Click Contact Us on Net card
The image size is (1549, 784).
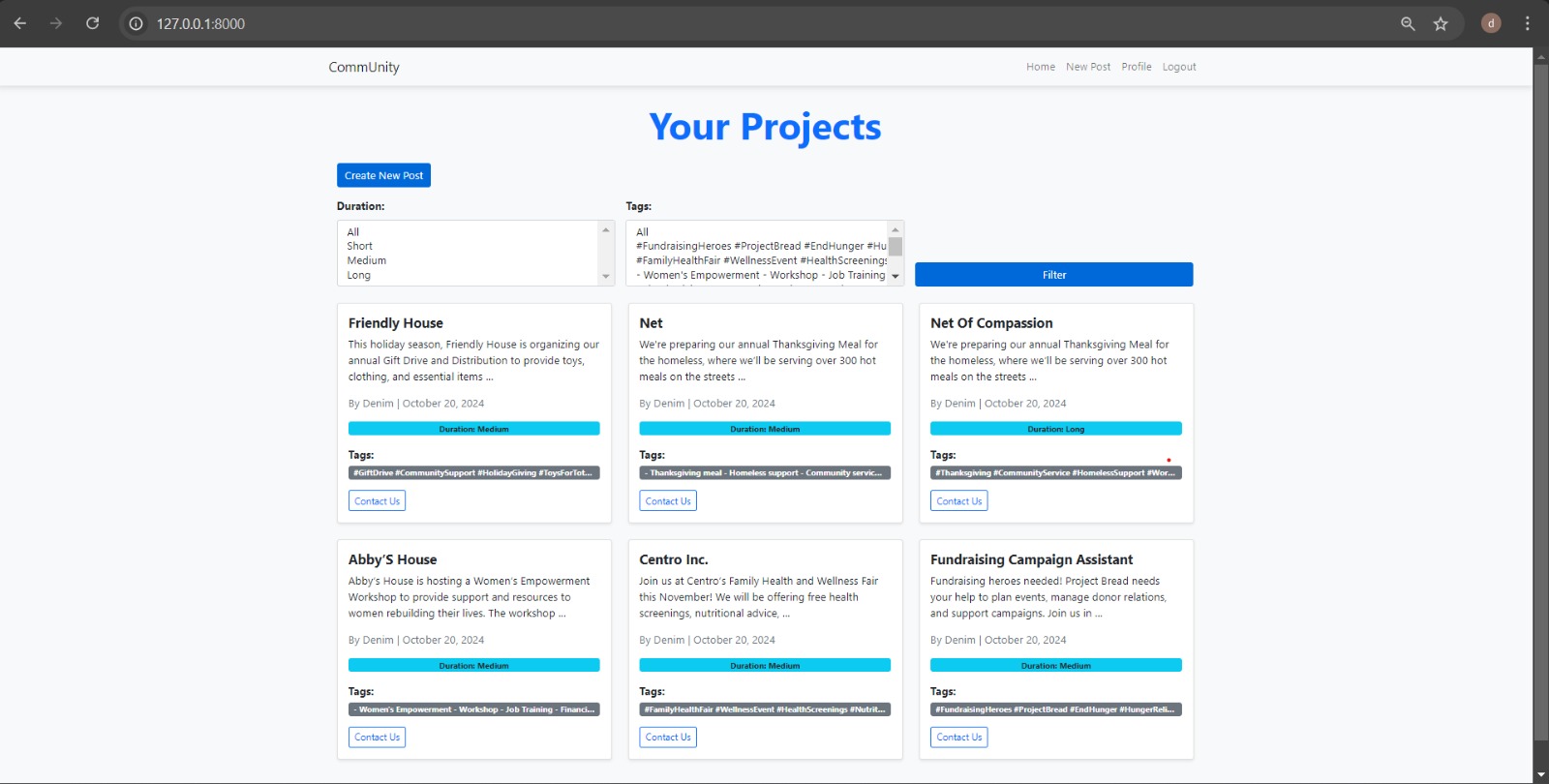pos(668,500)
